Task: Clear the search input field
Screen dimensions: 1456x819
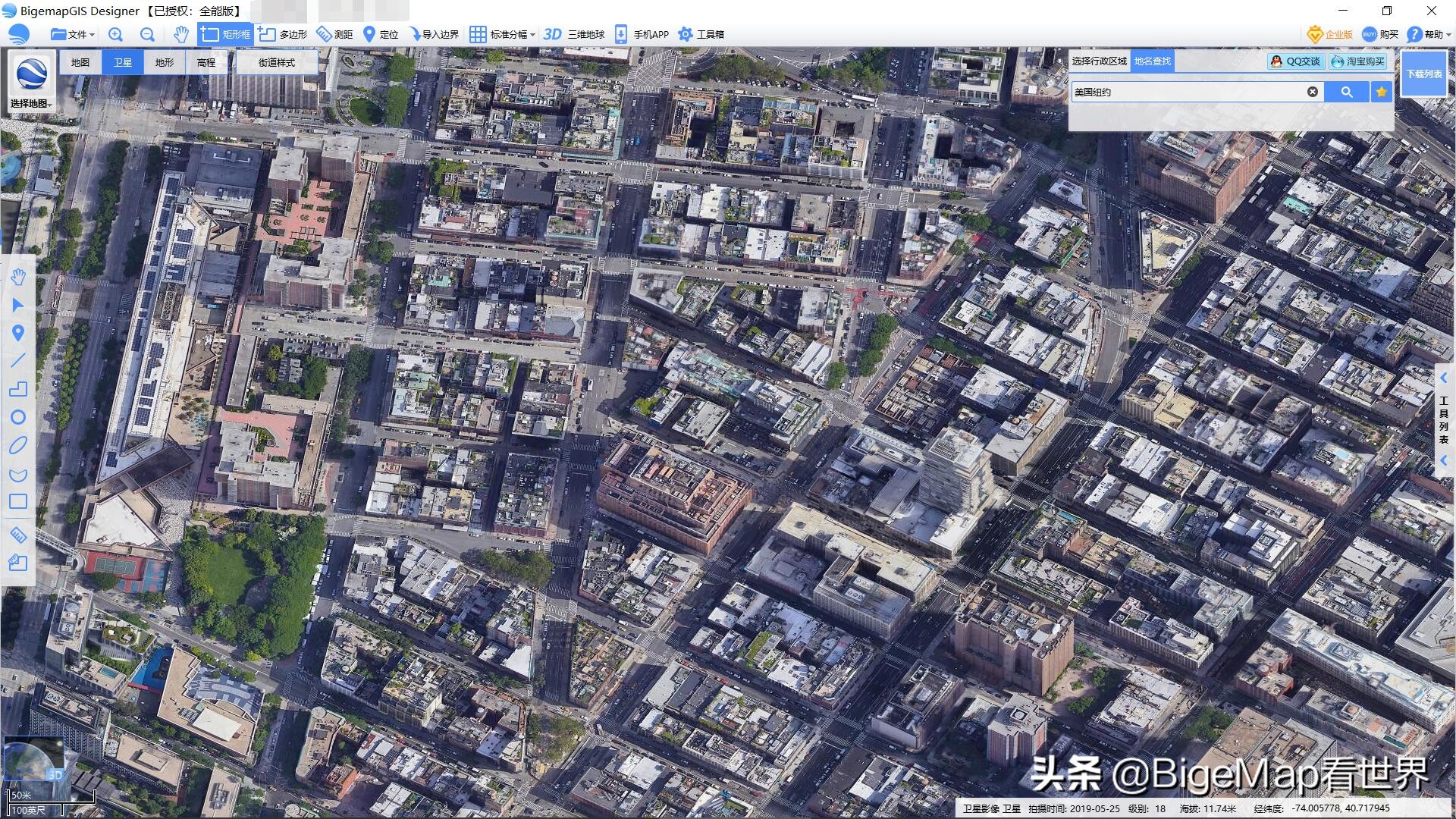Action: (1311, 92)
